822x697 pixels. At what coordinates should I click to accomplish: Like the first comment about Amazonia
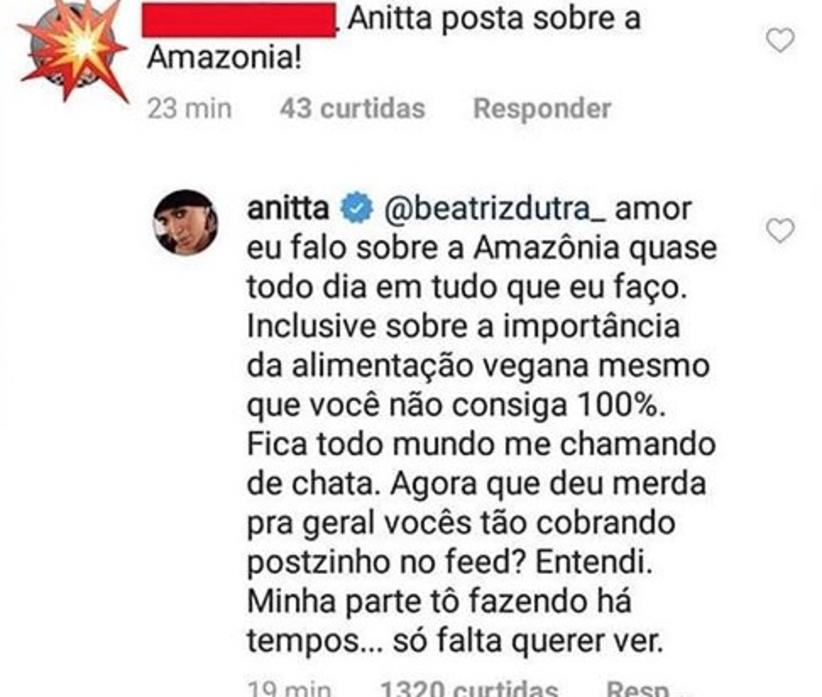(780, 40)
